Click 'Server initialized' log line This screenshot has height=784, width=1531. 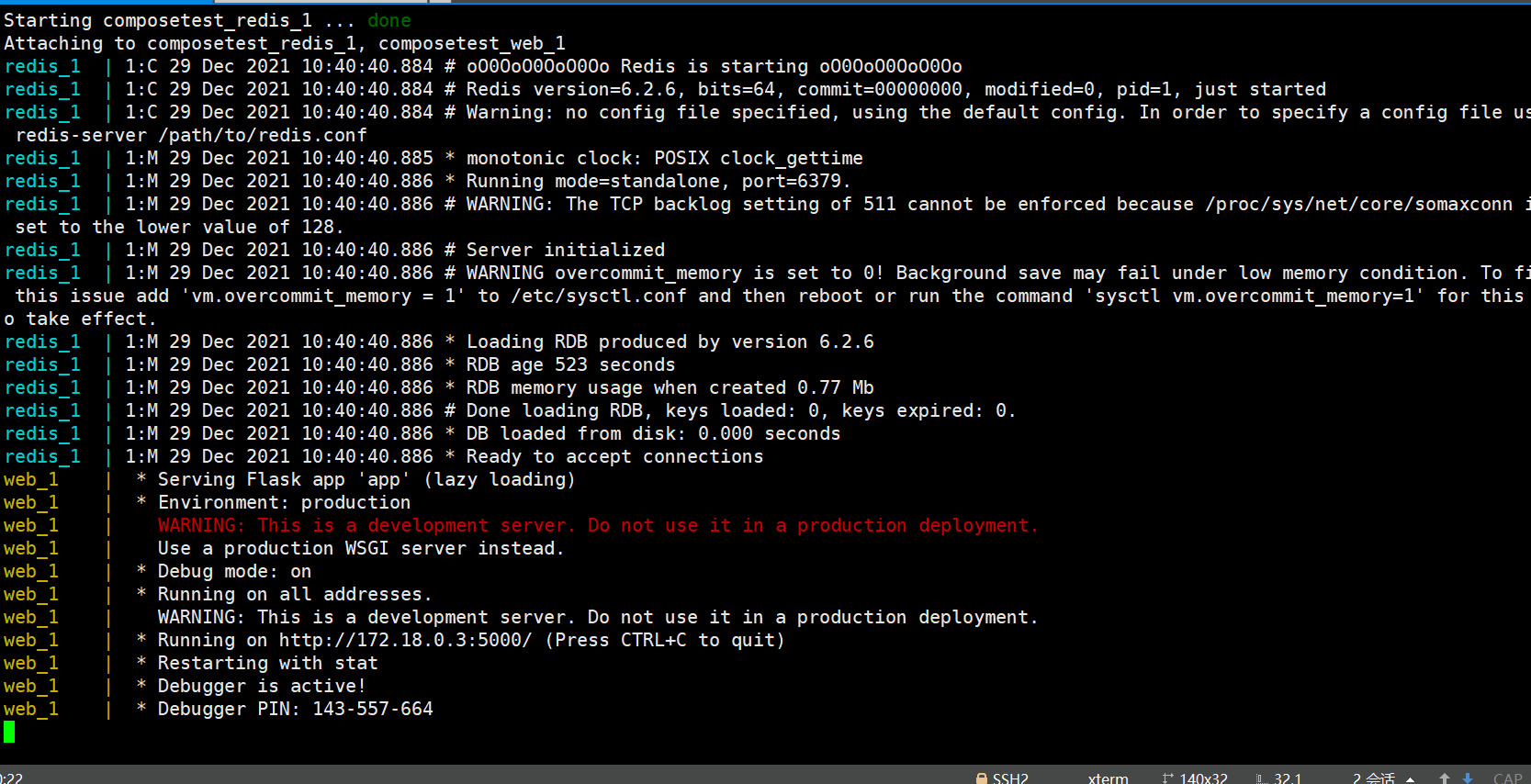click(x=566, y=250)
